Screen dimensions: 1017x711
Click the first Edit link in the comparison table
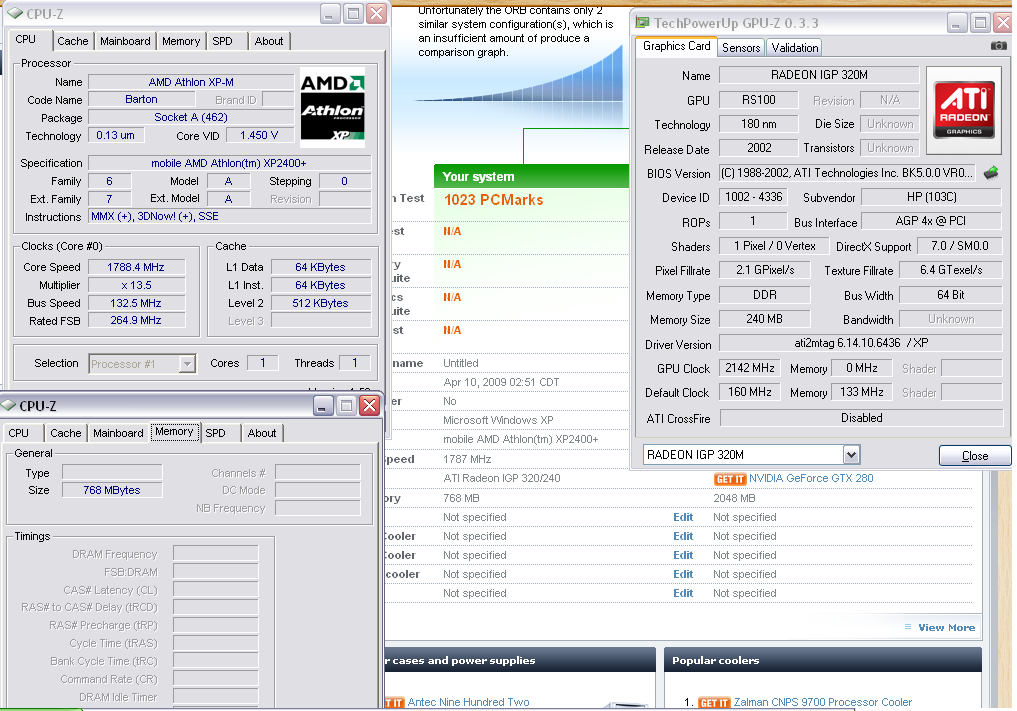pos(683,517)
